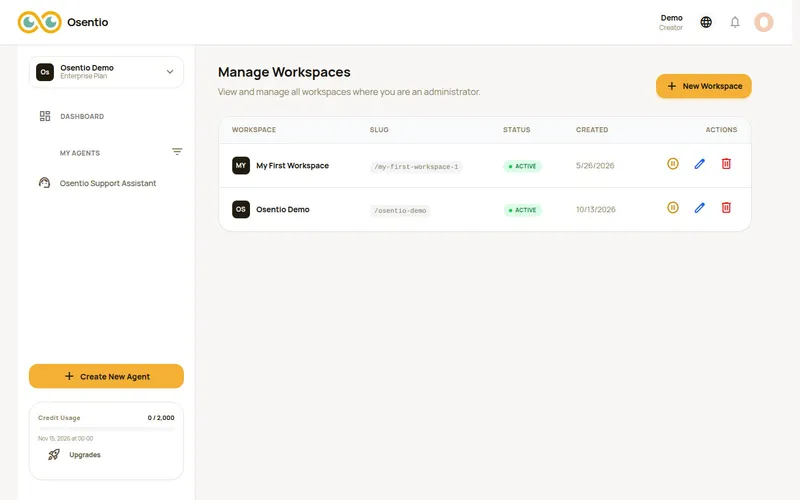Filter the My Agents list

(177, 152)
